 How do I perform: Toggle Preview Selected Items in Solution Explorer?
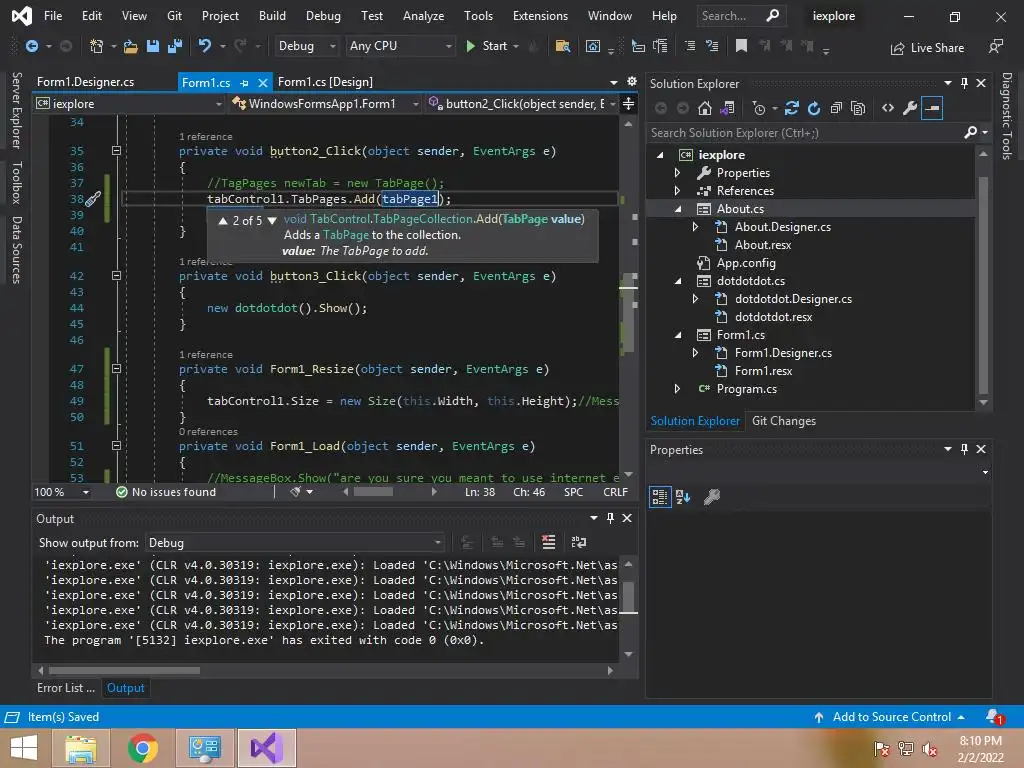(x=932, y=108)
